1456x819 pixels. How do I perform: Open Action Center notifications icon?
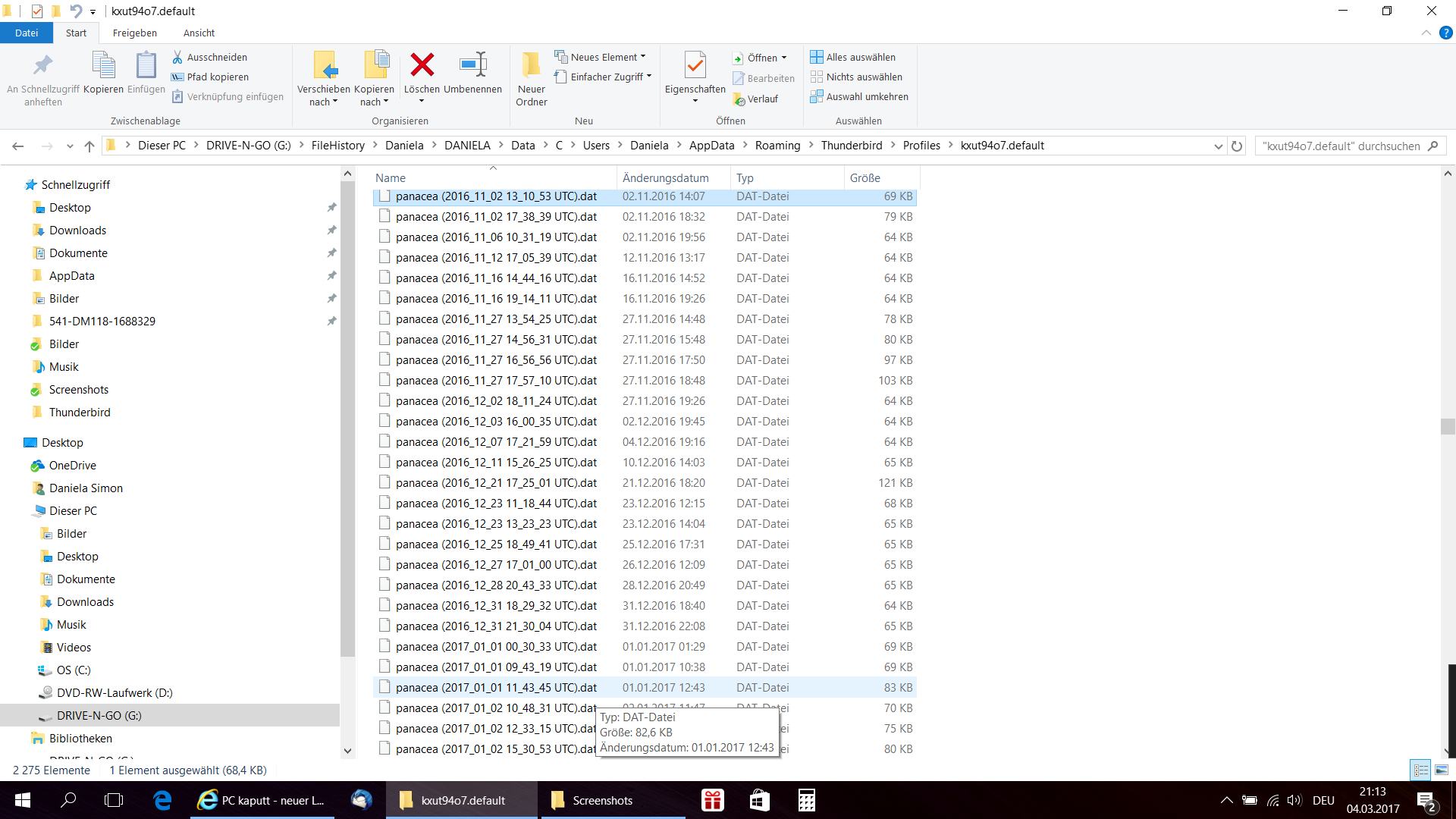tap(1426, 800)
